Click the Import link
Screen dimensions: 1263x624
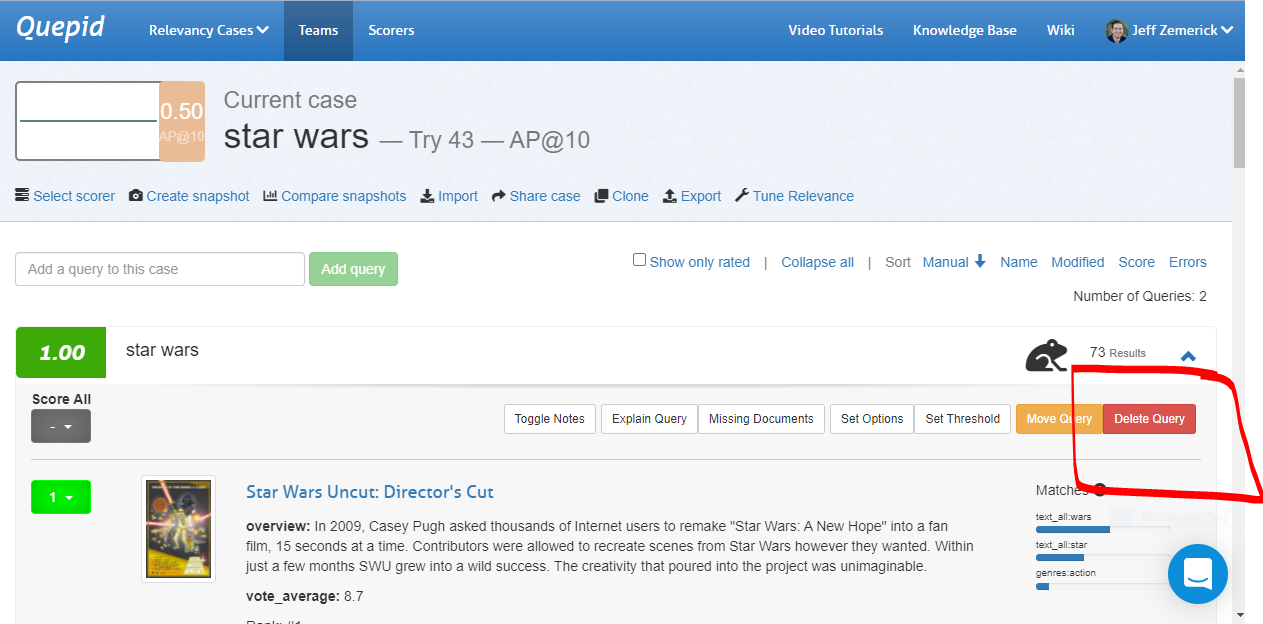point(458,196)
